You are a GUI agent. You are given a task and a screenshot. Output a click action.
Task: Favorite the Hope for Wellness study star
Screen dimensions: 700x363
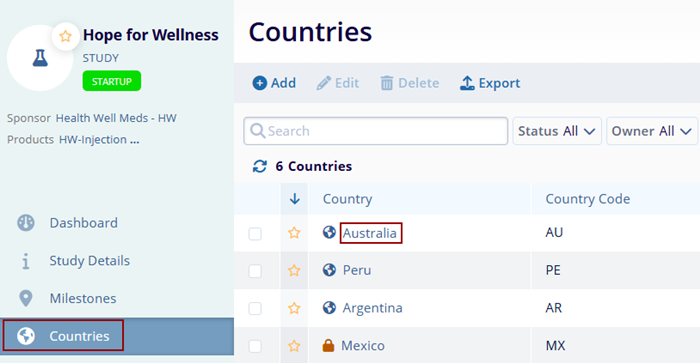[65, 36]
